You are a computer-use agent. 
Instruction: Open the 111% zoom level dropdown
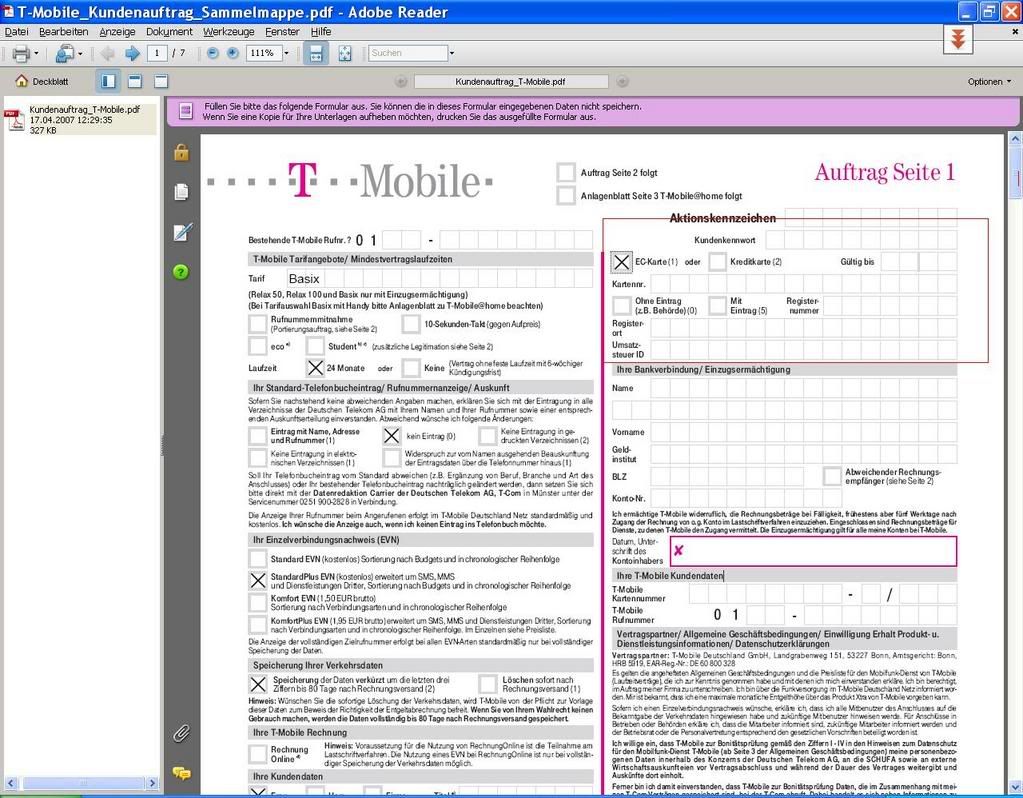(286, 53)
